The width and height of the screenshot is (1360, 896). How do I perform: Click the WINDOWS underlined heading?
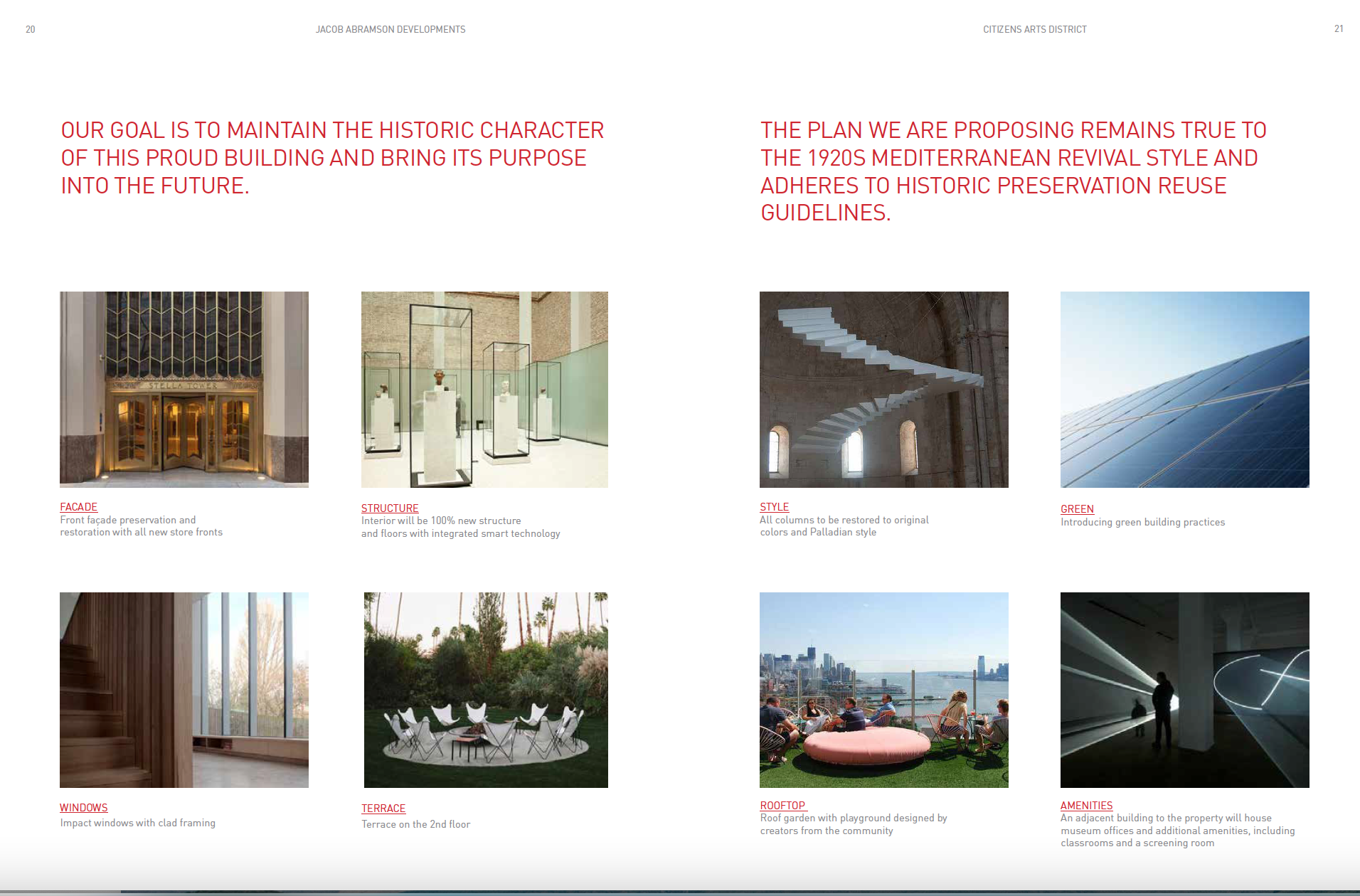tap(84, 808)
